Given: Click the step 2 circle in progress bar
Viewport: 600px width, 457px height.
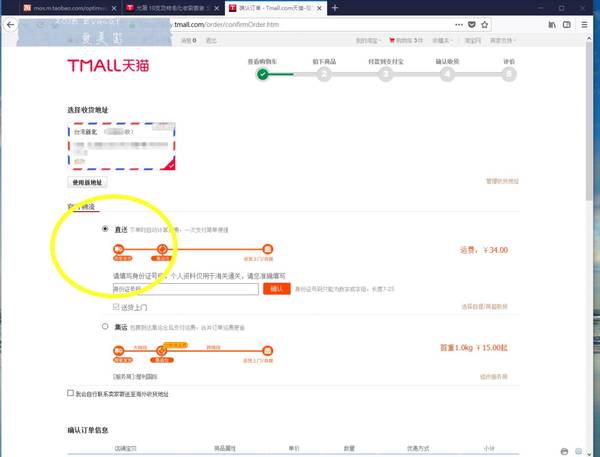Looking at the screenshot, I should coord(324,74).
